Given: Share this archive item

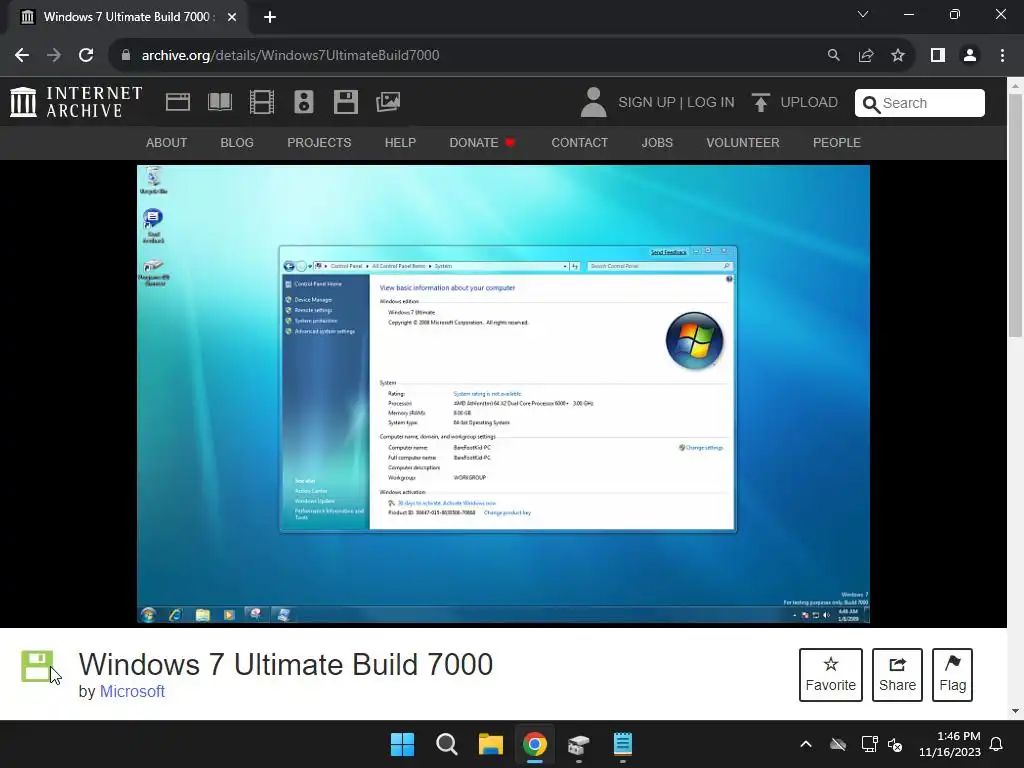Looking at the screenshot, I should pyautogui.click(x=897, y=675).
